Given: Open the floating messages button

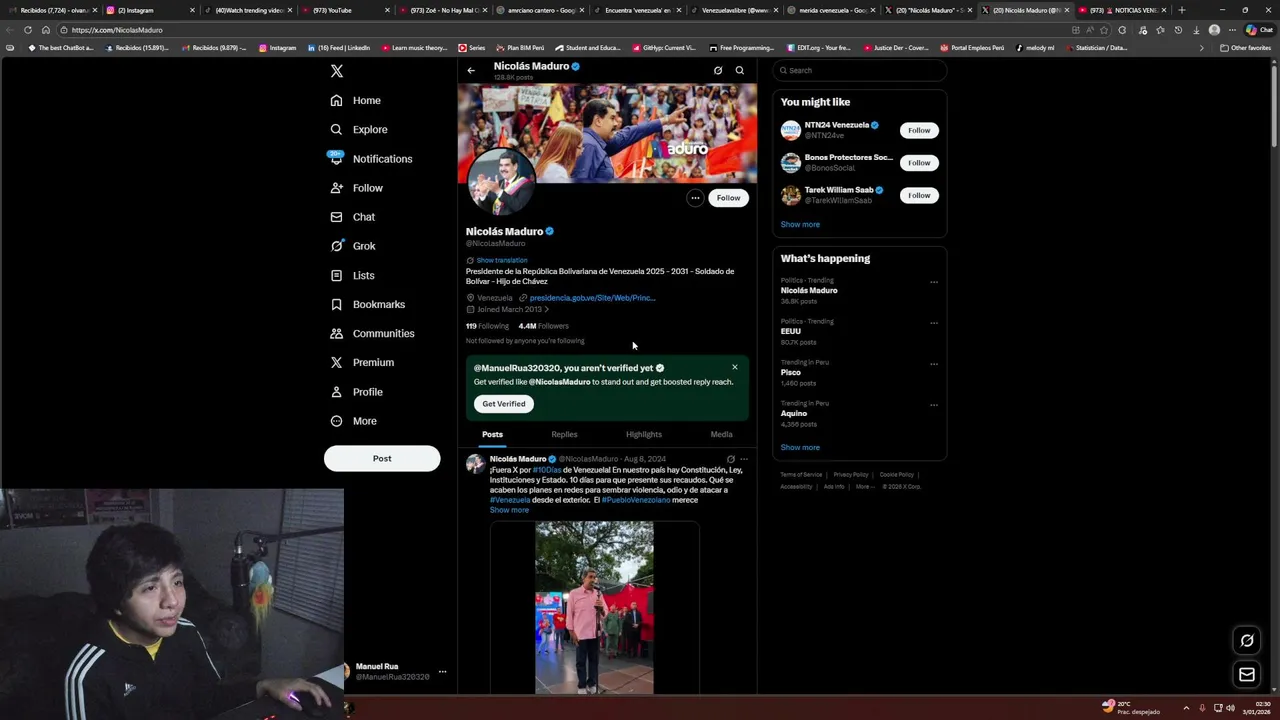Looking at the screenshot, I should click(x=1247, y=675).
